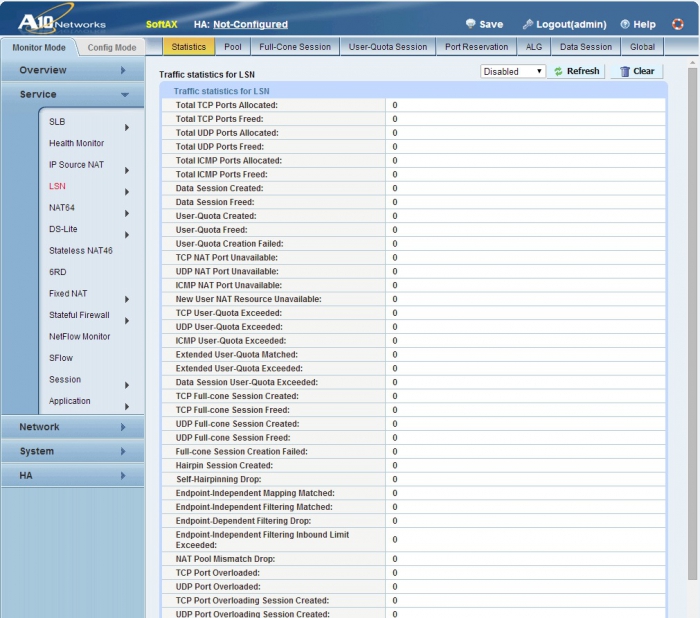The height and width of the screenshot is (618, 700).
Task: Click the A10 Networks logo
Action: tap(62, 21)
